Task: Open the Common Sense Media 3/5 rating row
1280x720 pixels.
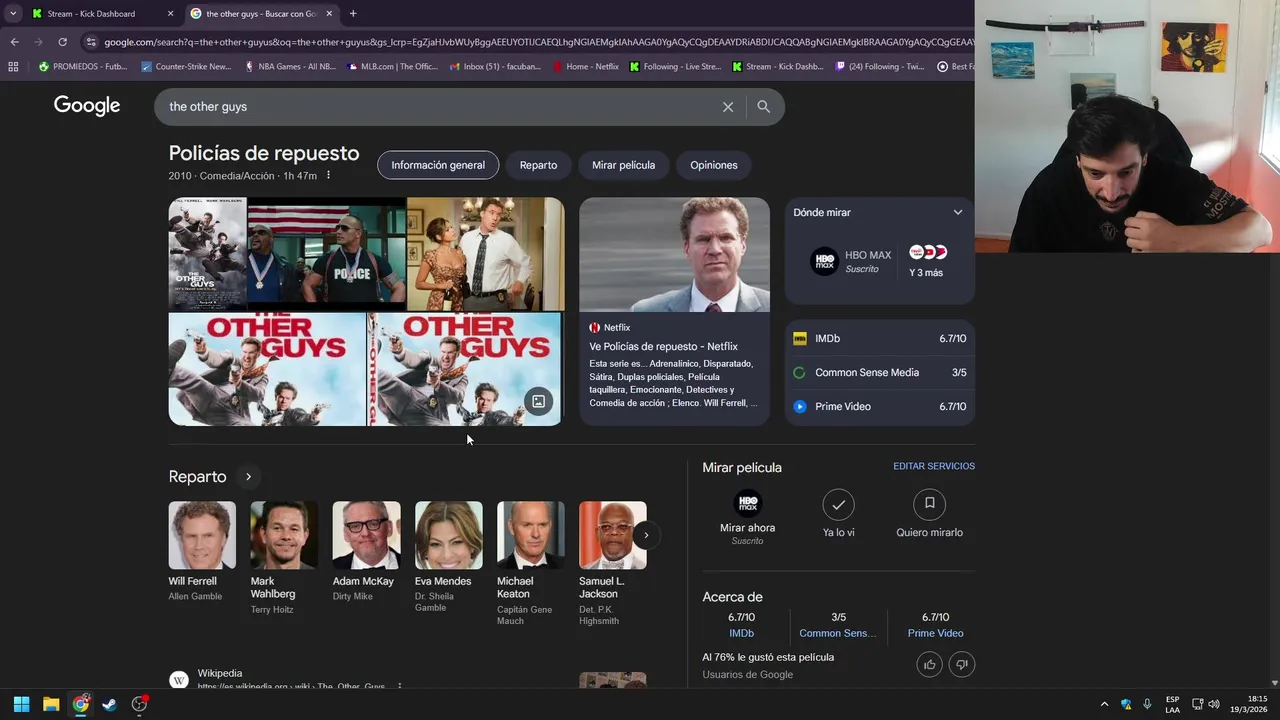Action: point(879,373)
